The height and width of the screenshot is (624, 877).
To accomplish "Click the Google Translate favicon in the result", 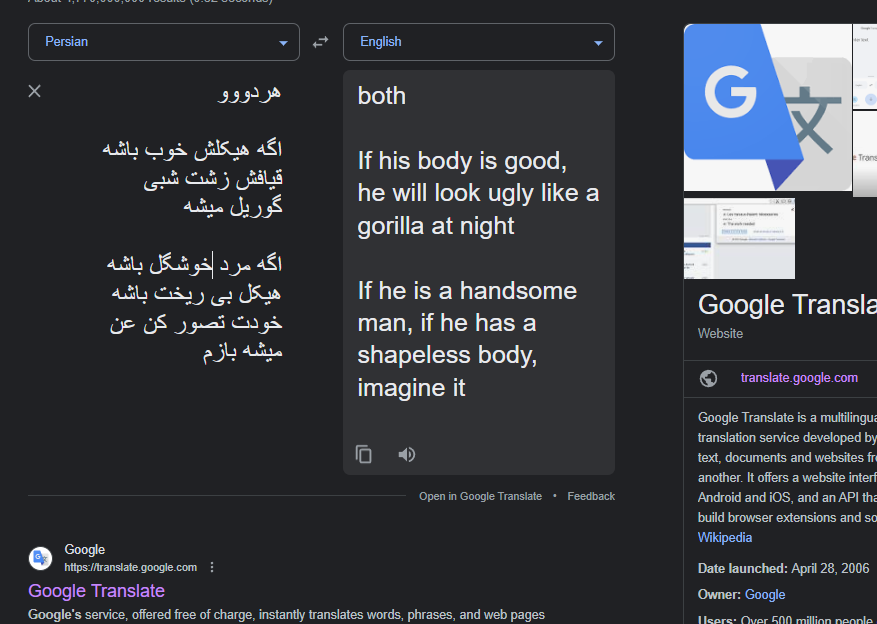I will click(x=40, y=558).
